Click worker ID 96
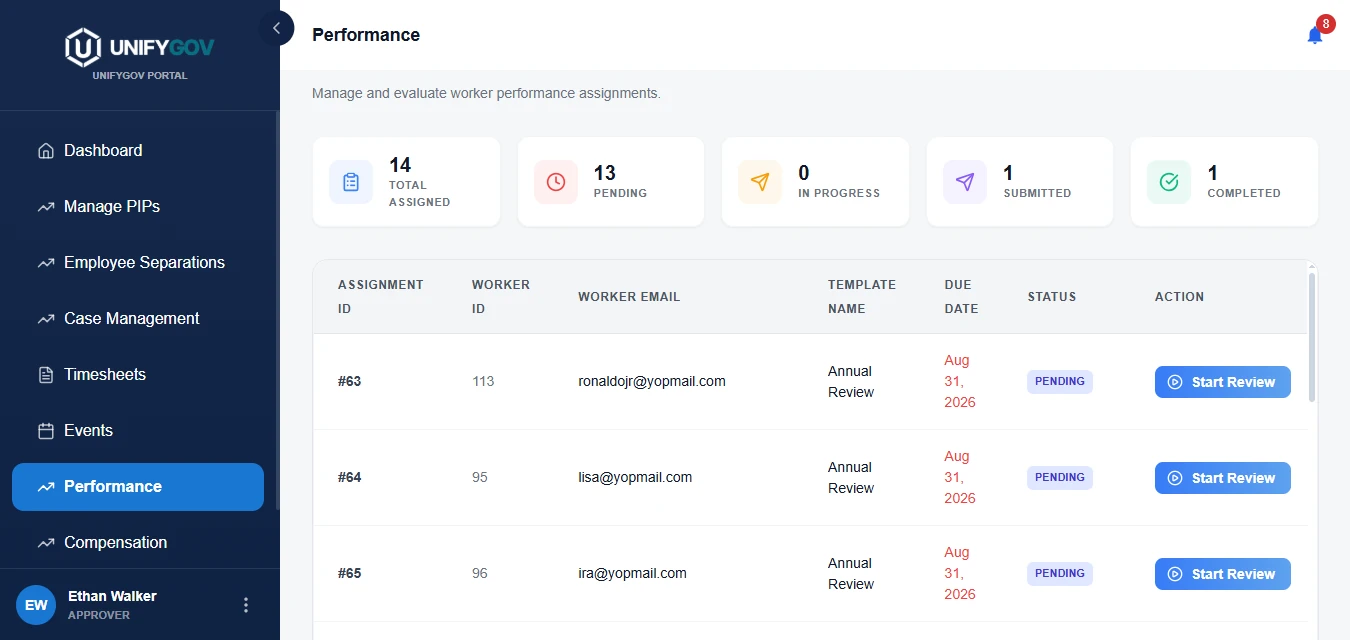 coord(480,574)
